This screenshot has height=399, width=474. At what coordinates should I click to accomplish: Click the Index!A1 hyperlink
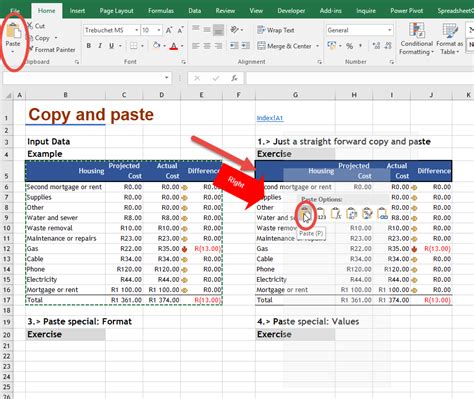[x=270, y=118]
